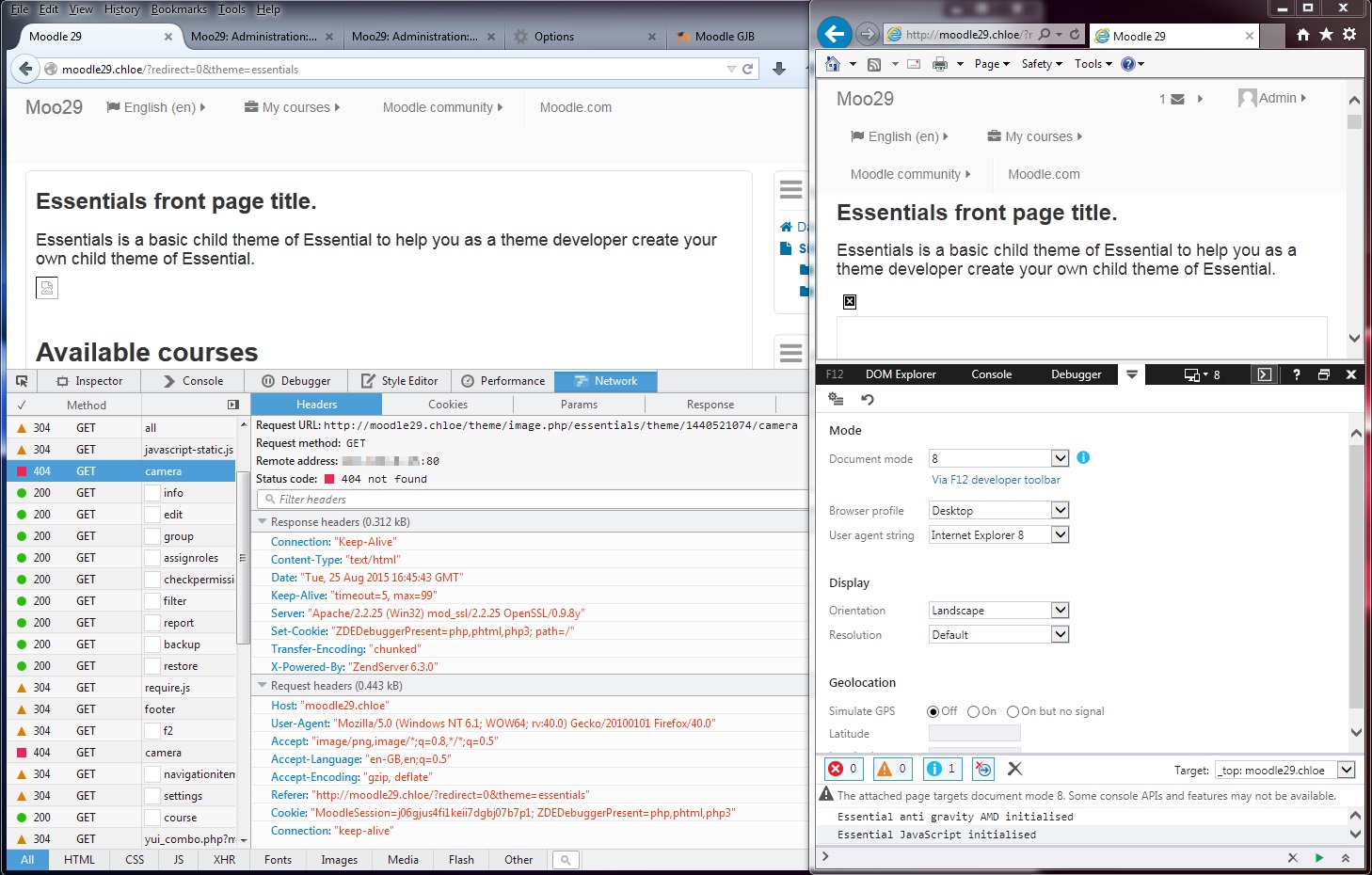Open the upper hamburger block menu icon
The height and width of the screenshot is (875, 1372).
coord(791,190)
